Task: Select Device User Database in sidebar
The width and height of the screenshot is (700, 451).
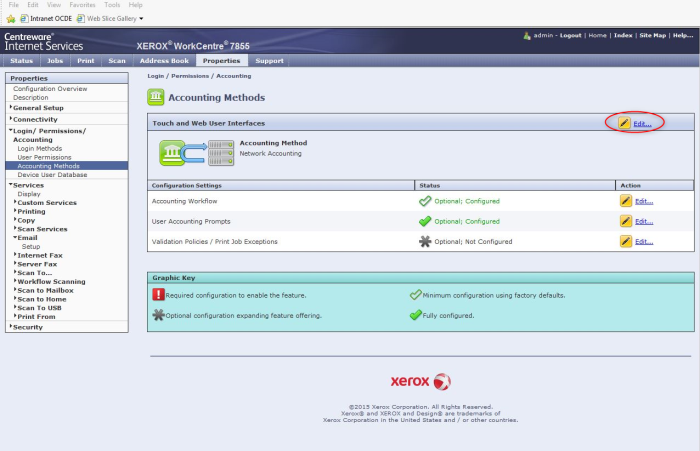Action: [x=52, y=175]
